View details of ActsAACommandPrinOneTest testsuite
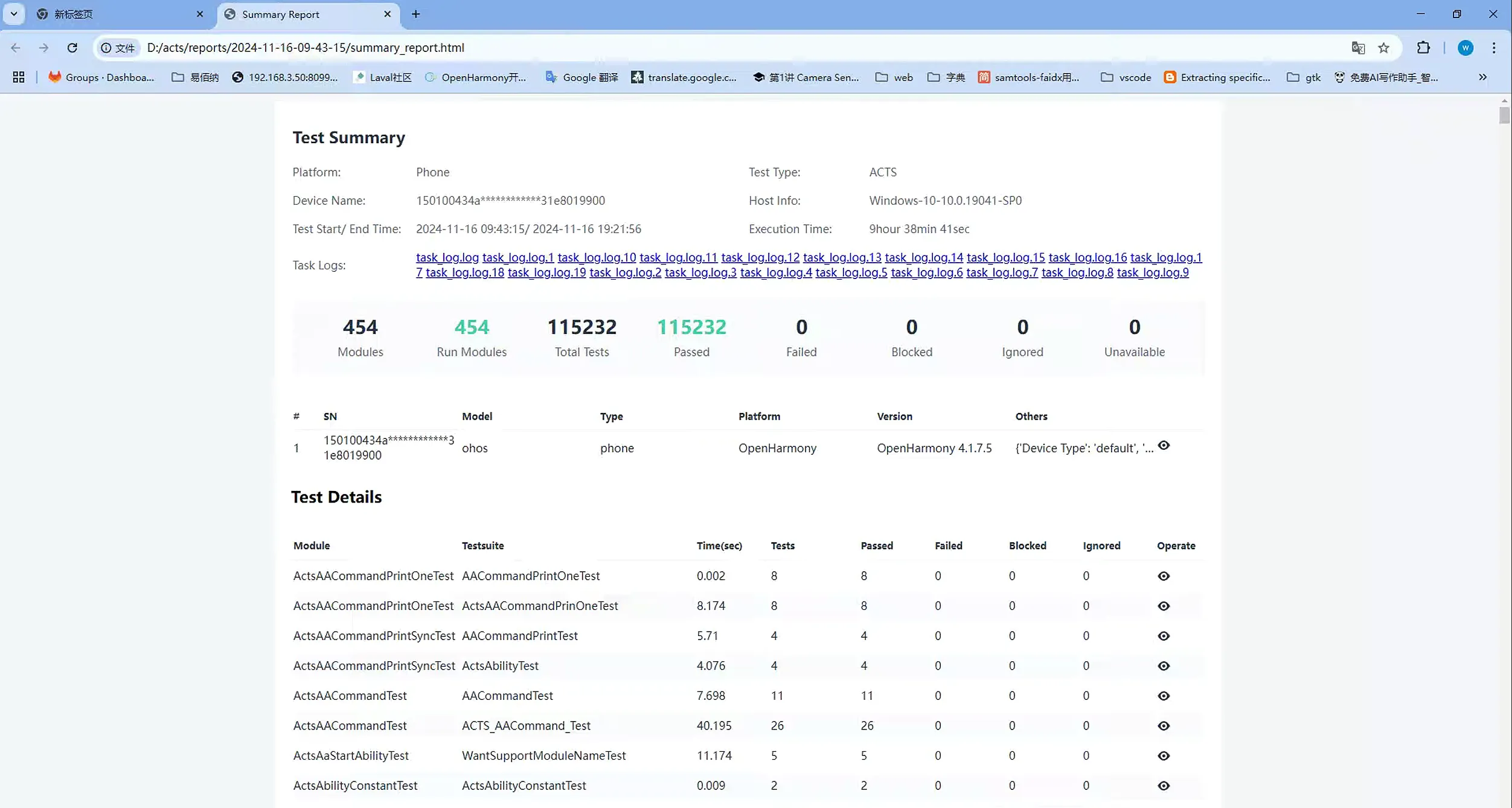This screenshot has width=1512, height=808. click(1164, 606)
